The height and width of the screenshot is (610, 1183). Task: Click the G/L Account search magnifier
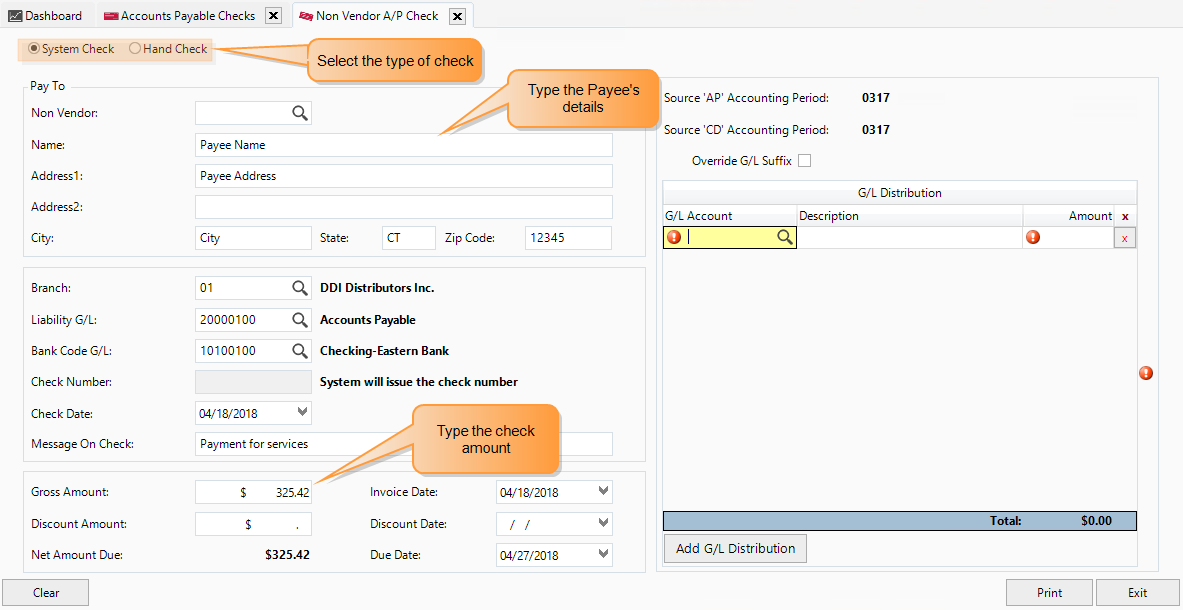(x=785, y=237)
